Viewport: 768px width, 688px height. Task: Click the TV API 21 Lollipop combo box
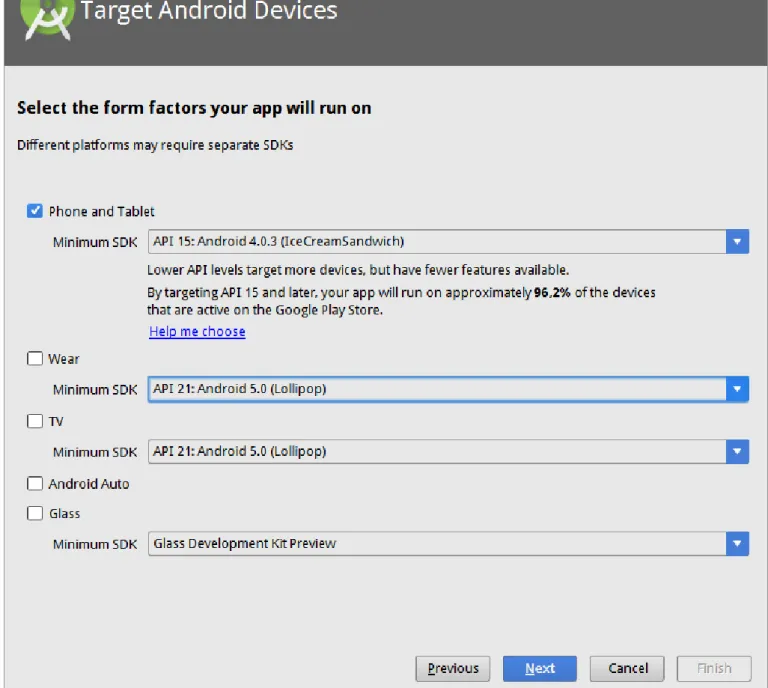tap(448, 451)
